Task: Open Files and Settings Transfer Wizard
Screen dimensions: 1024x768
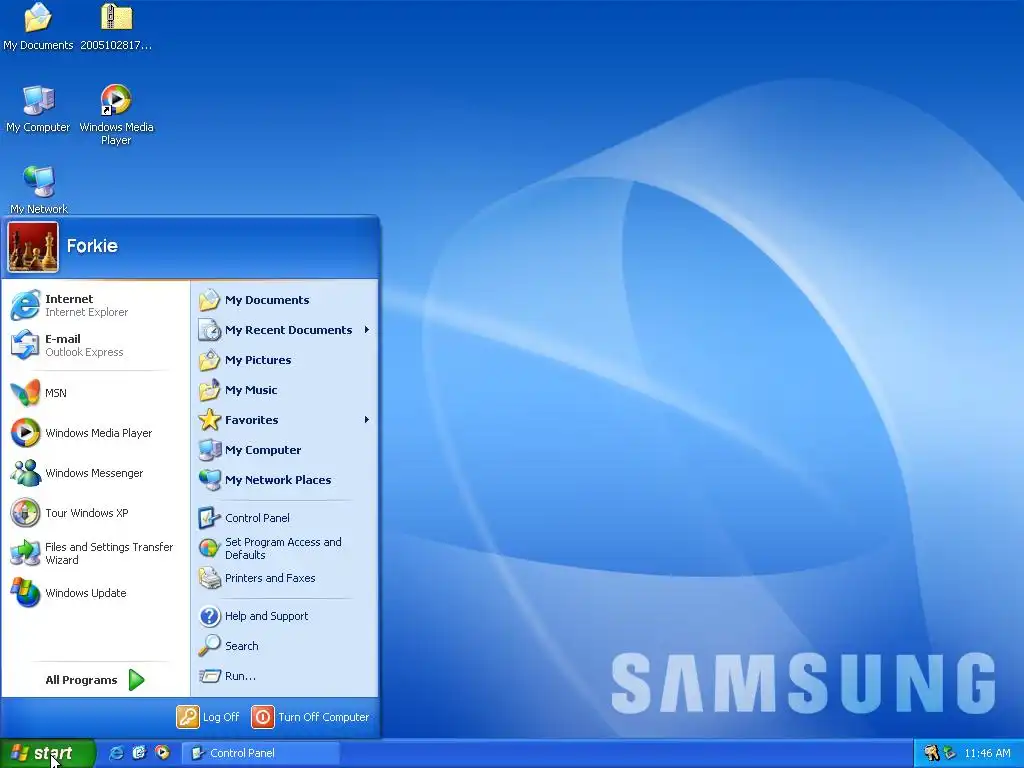Action: pyautogui.click(x=95, y=553)
